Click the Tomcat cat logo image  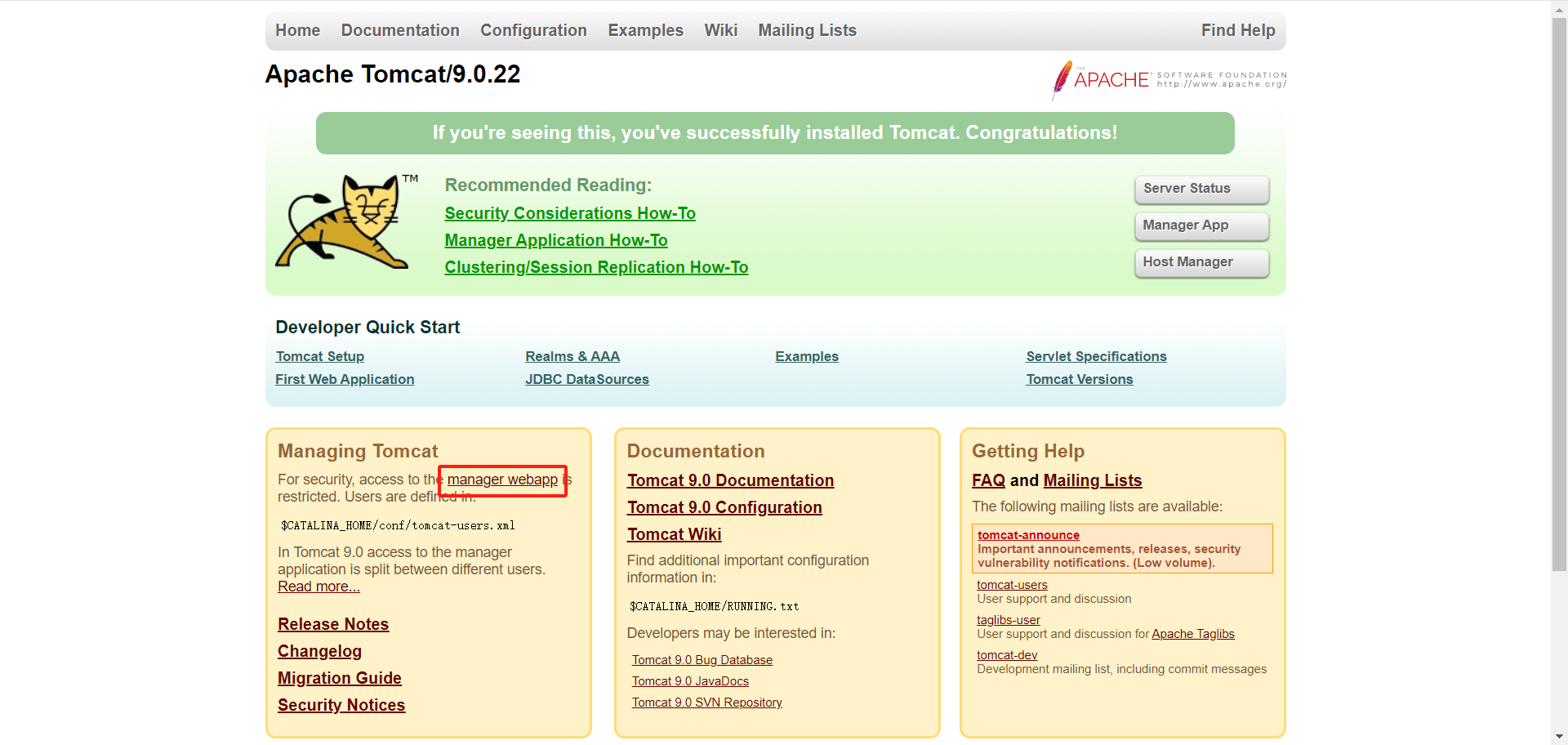(347, 221)
